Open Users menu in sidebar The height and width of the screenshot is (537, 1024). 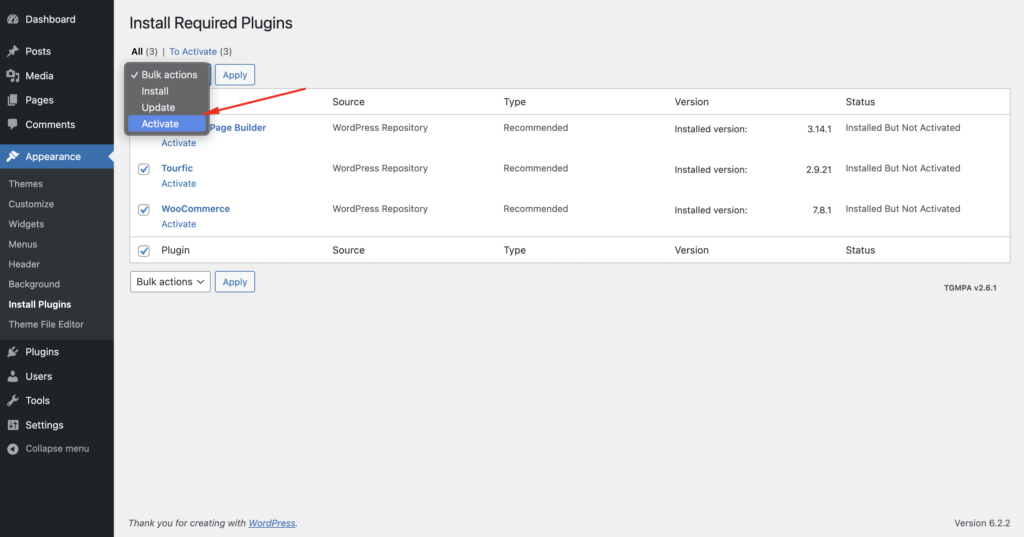39,376
